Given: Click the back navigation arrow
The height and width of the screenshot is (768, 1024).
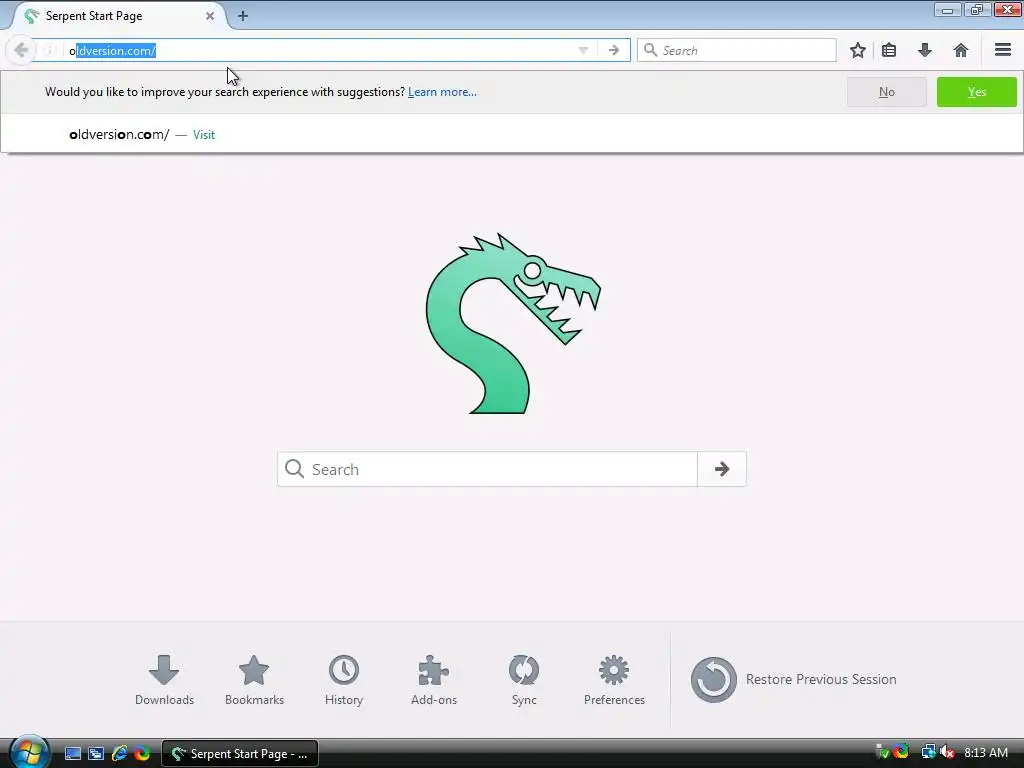Looking at the screenshot, I should [x=21, y=50].
